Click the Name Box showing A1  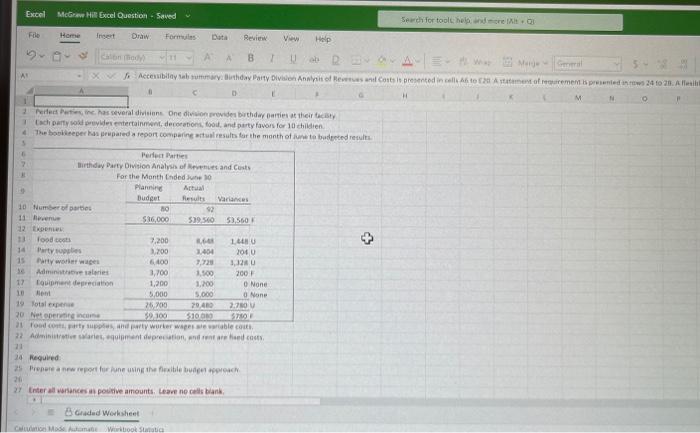(47, 75)
